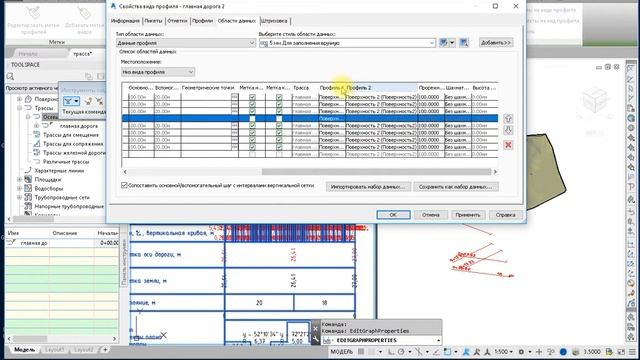Screen dimensions: 640x360
Task: Click the ortho mode icon in status bar
Action: (x=391, y=351)
